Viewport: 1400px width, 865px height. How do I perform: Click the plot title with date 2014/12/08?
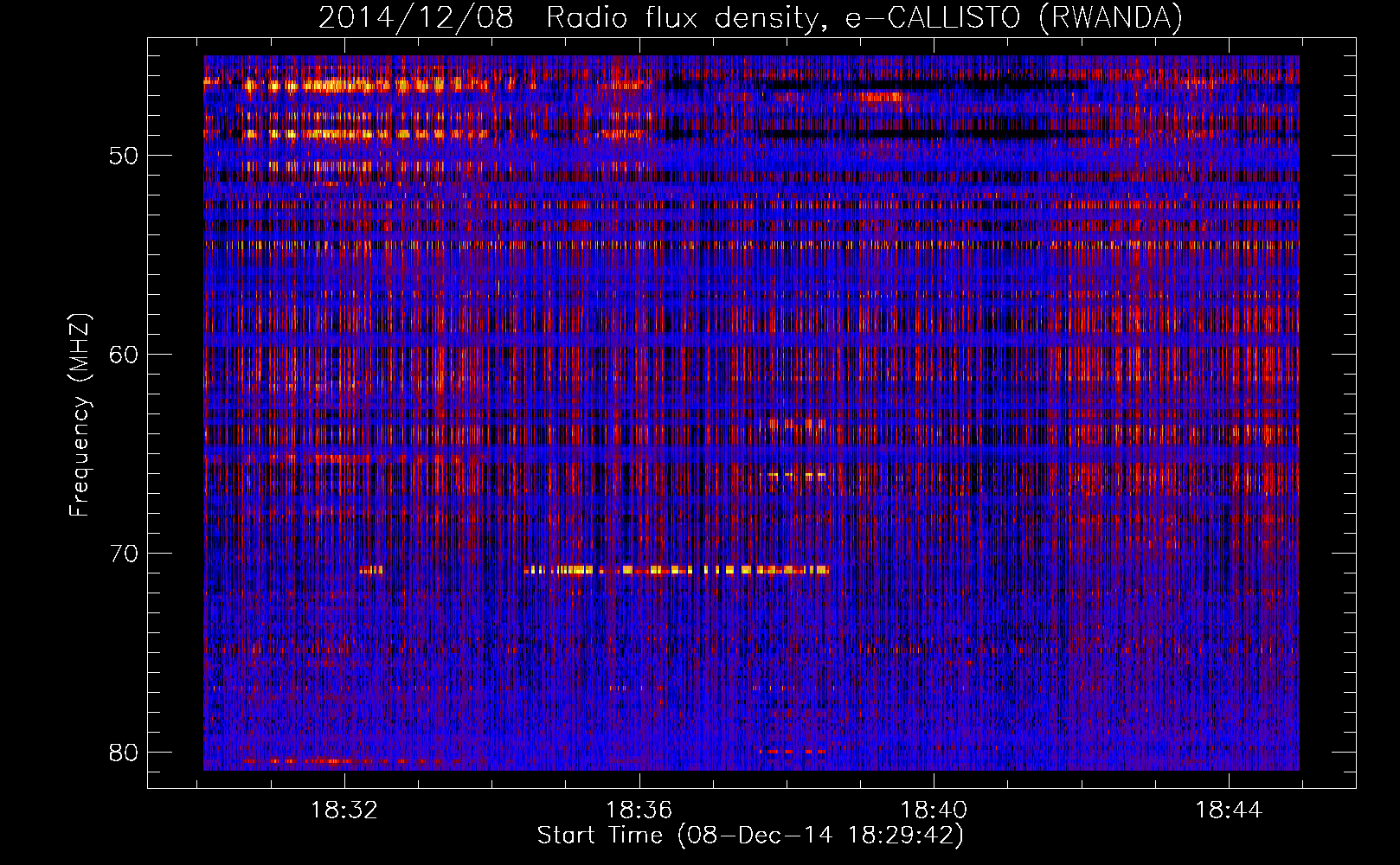[x=750, y=17]
